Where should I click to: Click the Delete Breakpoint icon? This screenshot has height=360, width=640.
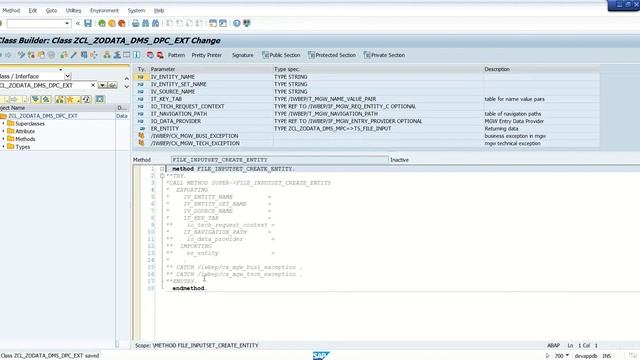(x=160, y=55)
